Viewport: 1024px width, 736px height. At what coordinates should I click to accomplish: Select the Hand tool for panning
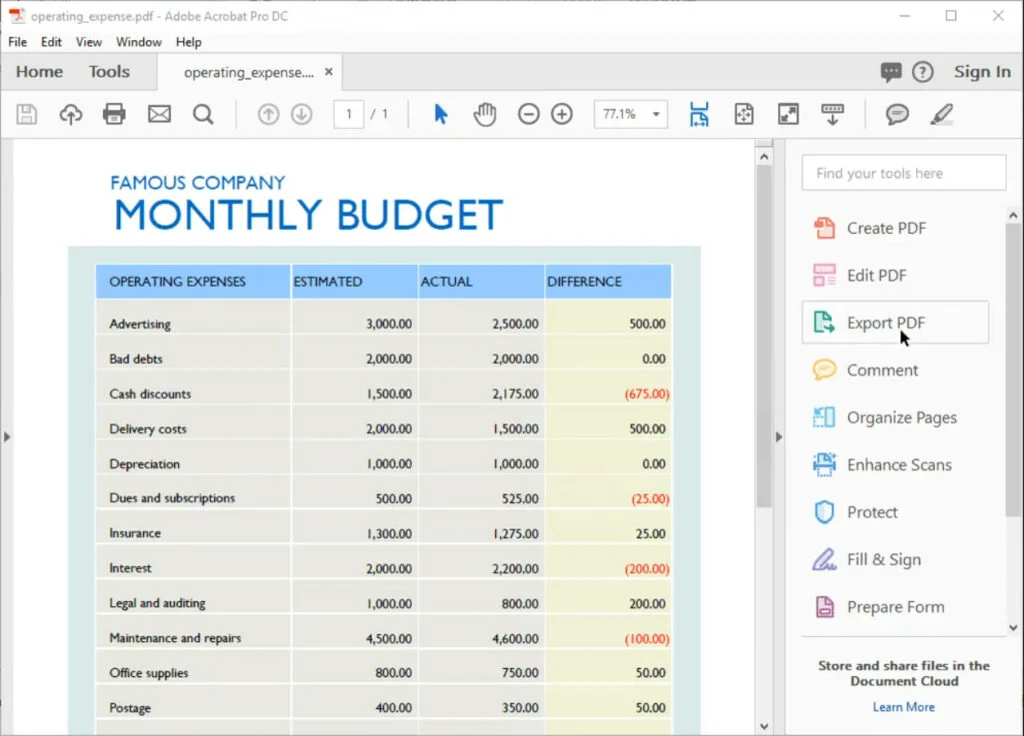(484, 114)
